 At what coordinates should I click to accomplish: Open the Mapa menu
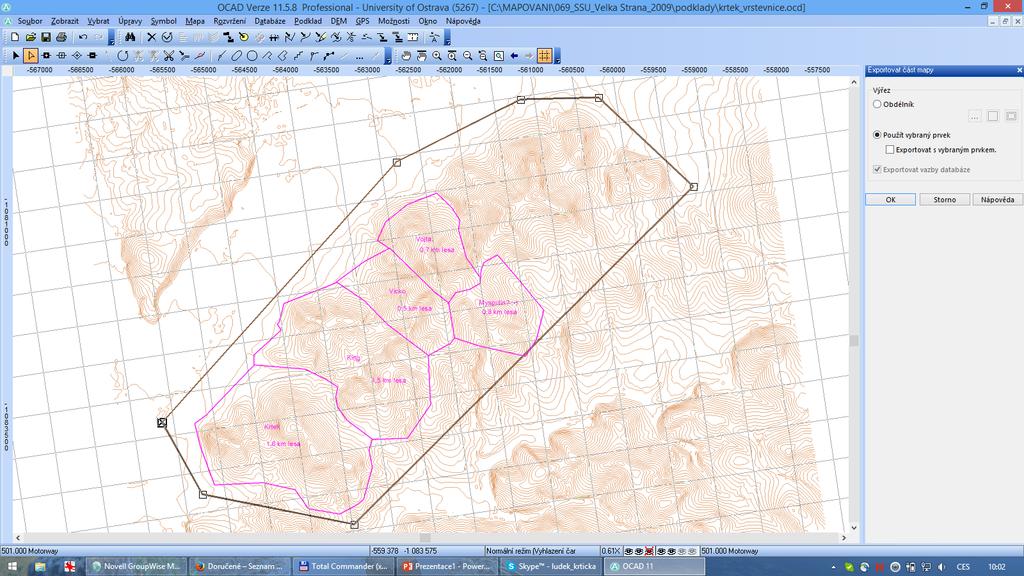tap(195, 21)
